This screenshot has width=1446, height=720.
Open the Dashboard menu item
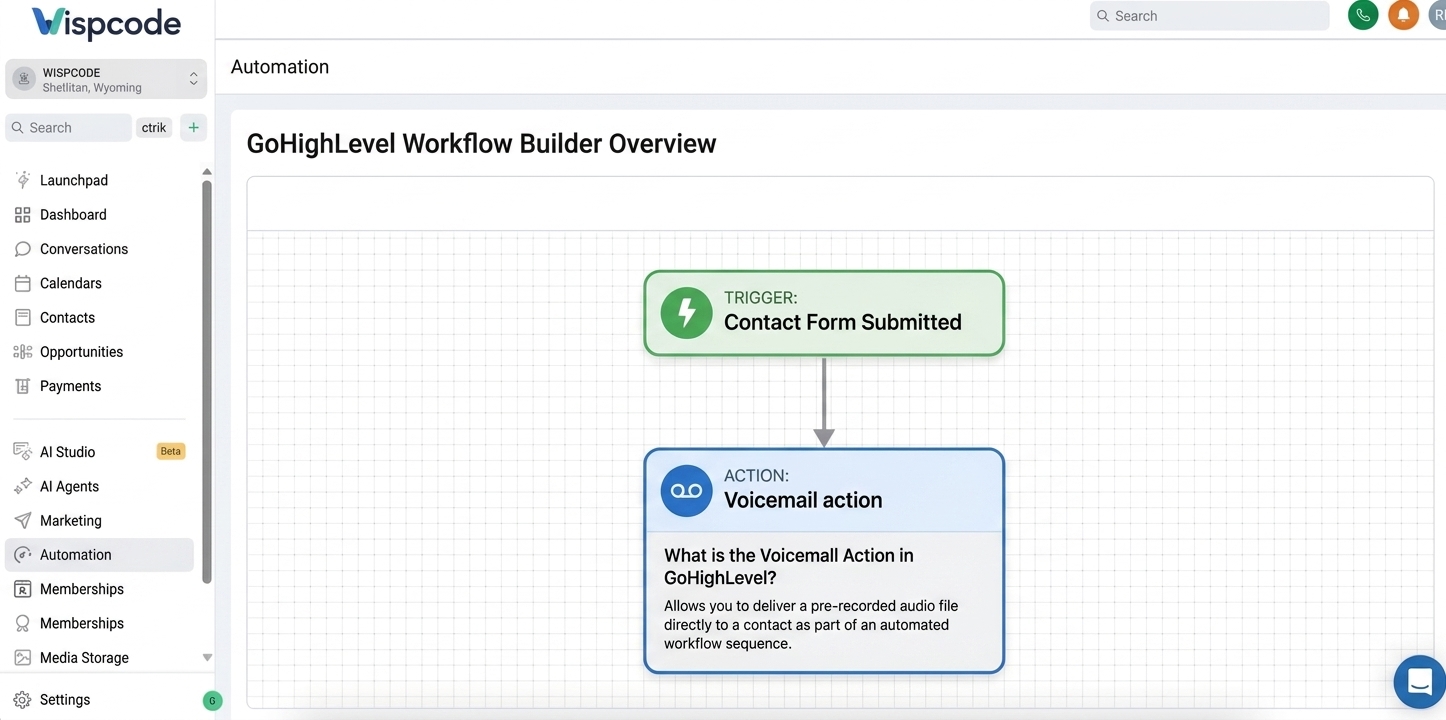pos(73,214)
